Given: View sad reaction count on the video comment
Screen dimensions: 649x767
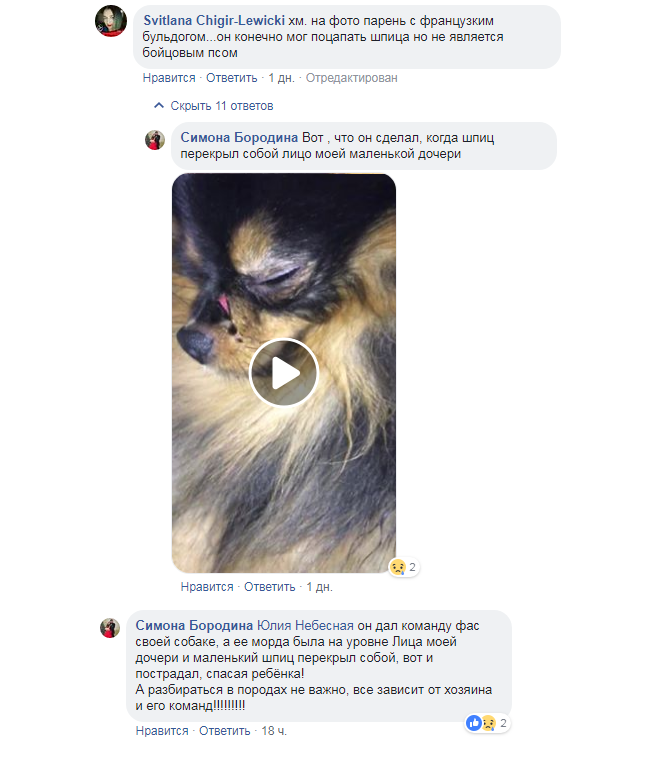Looking at the screenshot, I should coord(404,567).
